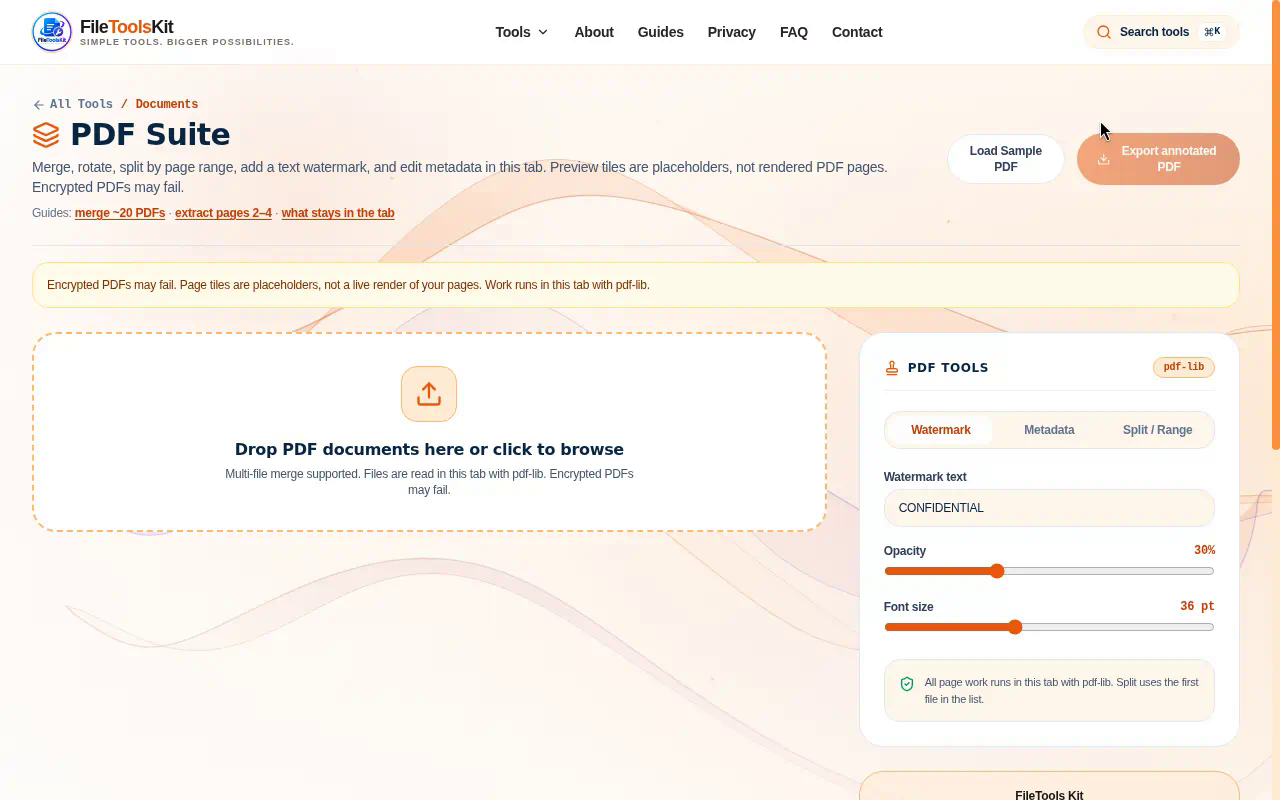Navigate to the Contact page

click(x=857, y=32)
